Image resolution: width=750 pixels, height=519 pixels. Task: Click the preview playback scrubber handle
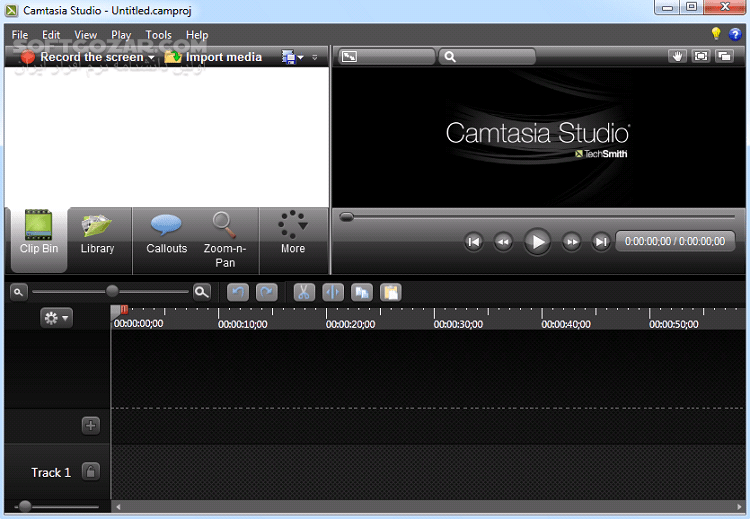coord(346,217)
